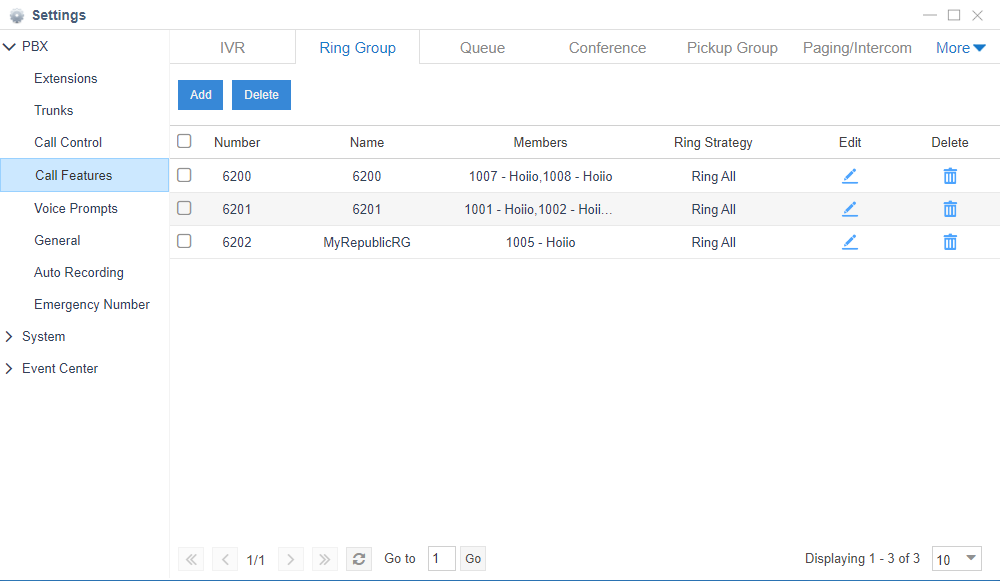Open the page size dropdown showing 10
1000x581 pixels.
click(x=956, y=559)
